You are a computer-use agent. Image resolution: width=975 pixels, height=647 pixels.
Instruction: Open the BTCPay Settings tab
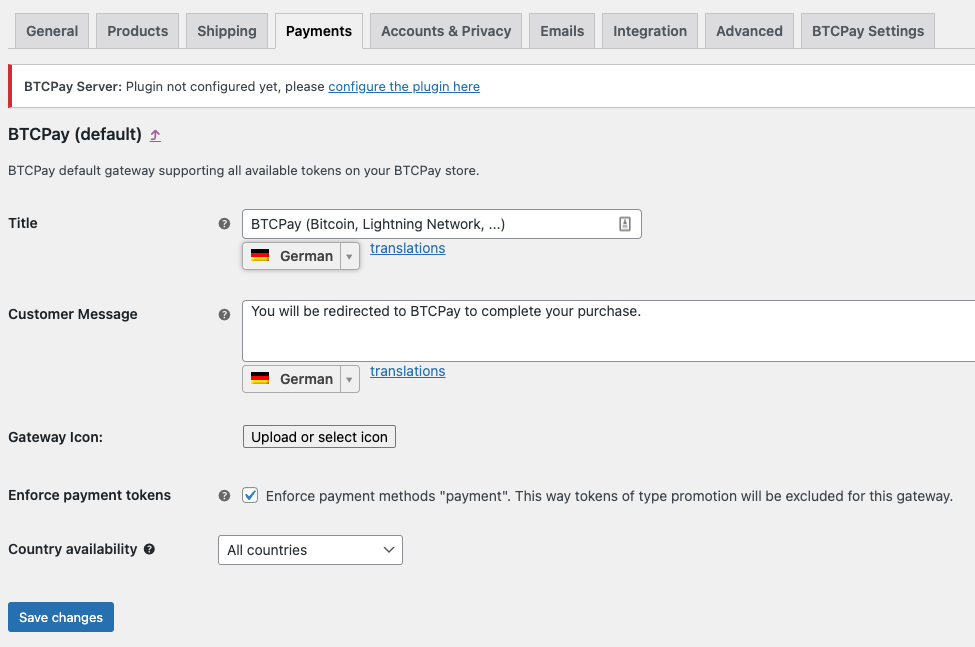point(868,31)
